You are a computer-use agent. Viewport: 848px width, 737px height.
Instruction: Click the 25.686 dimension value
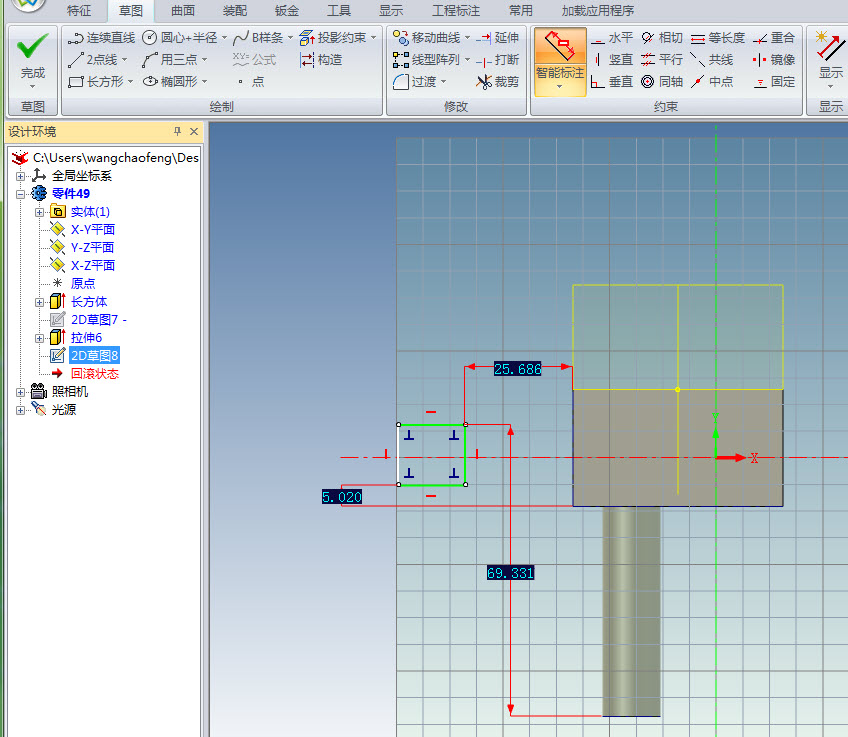[x=517, y=369]
